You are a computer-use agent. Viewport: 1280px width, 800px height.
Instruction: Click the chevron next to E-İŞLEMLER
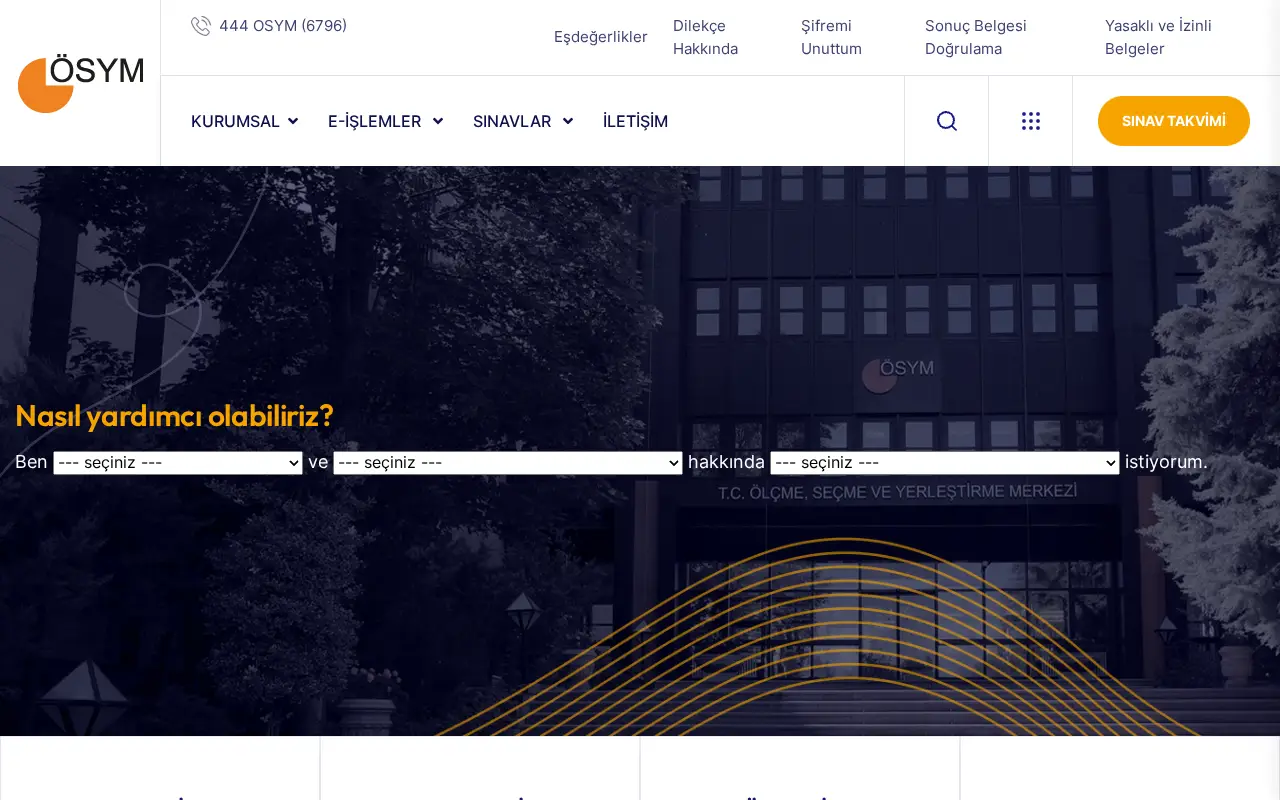pyautogui.click(x=438, y=121)
